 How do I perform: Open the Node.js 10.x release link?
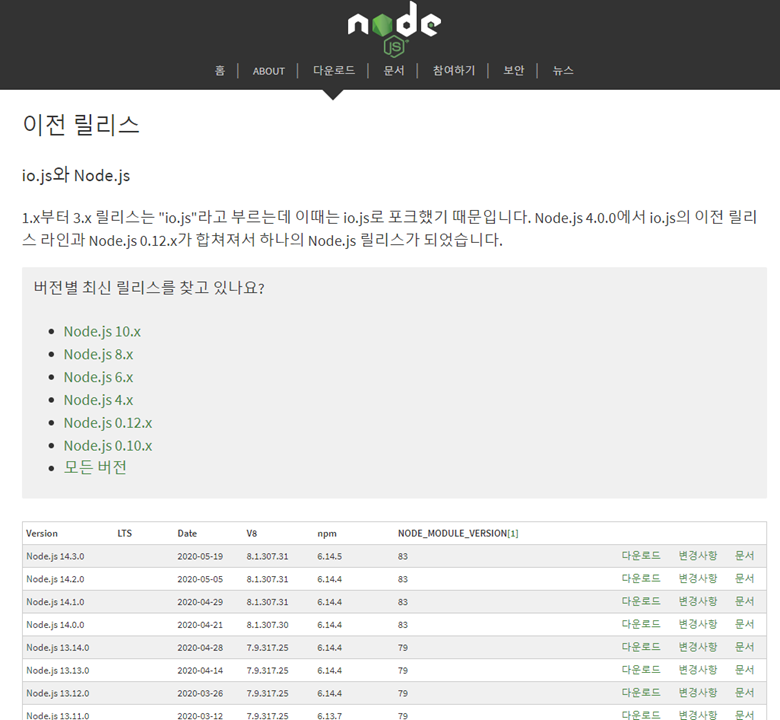pyautogui.click(x=102, y=331)
